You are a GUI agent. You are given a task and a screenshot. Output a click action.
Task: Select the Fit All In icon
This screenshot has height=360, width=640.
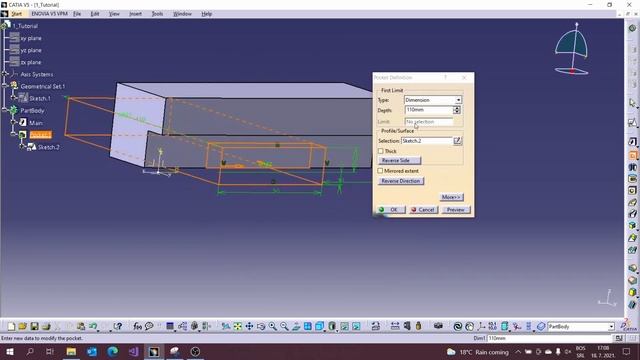coord(238,326)
